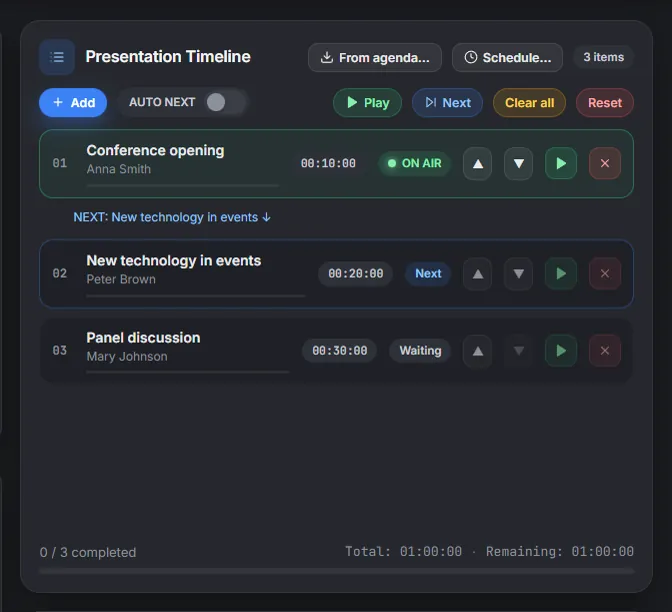Viewport: 672px width, 612px height.
Task: Move New technology in events down
Action: [519, 273]
